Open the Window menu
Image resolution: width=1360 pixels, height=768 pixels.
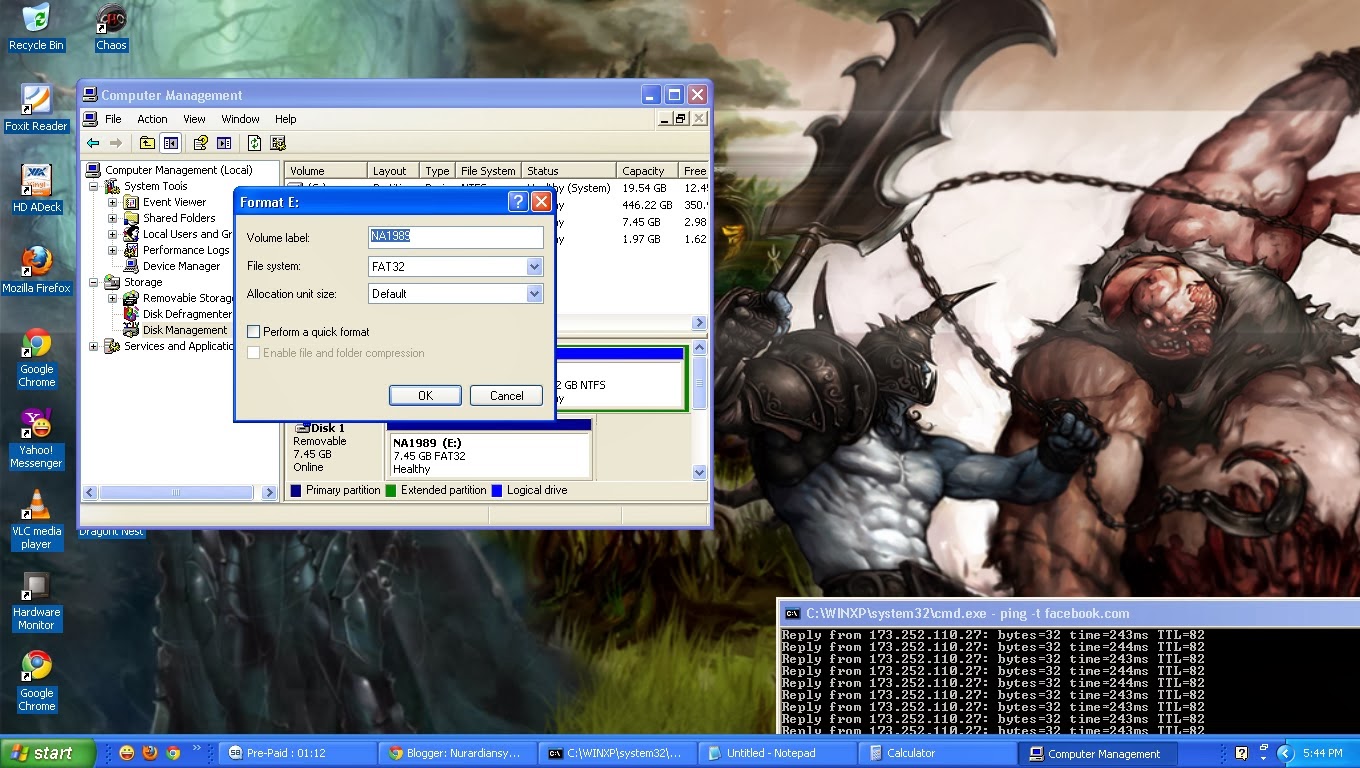tap(240, 119)
